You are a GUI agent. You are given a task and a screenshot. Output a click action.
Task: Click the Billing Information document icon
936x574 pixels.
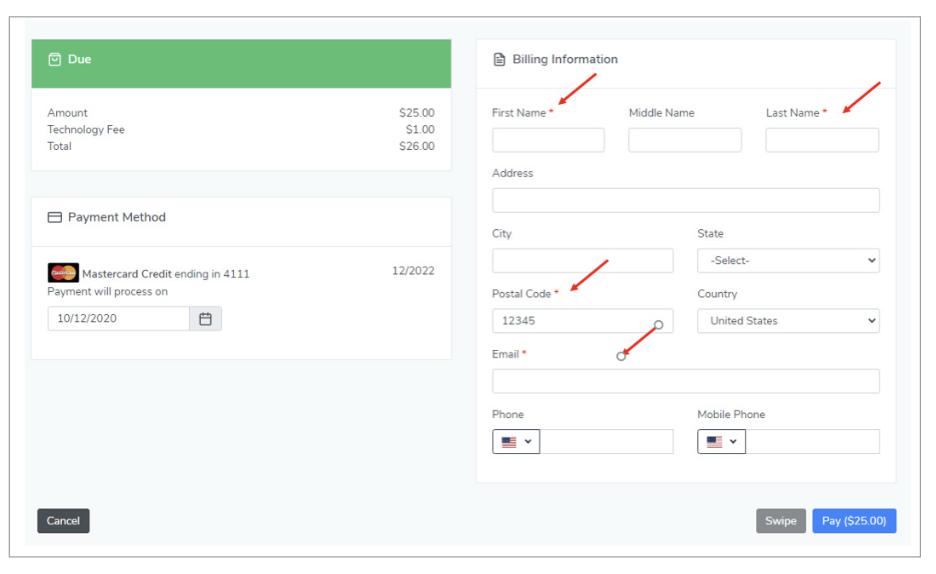500,60
